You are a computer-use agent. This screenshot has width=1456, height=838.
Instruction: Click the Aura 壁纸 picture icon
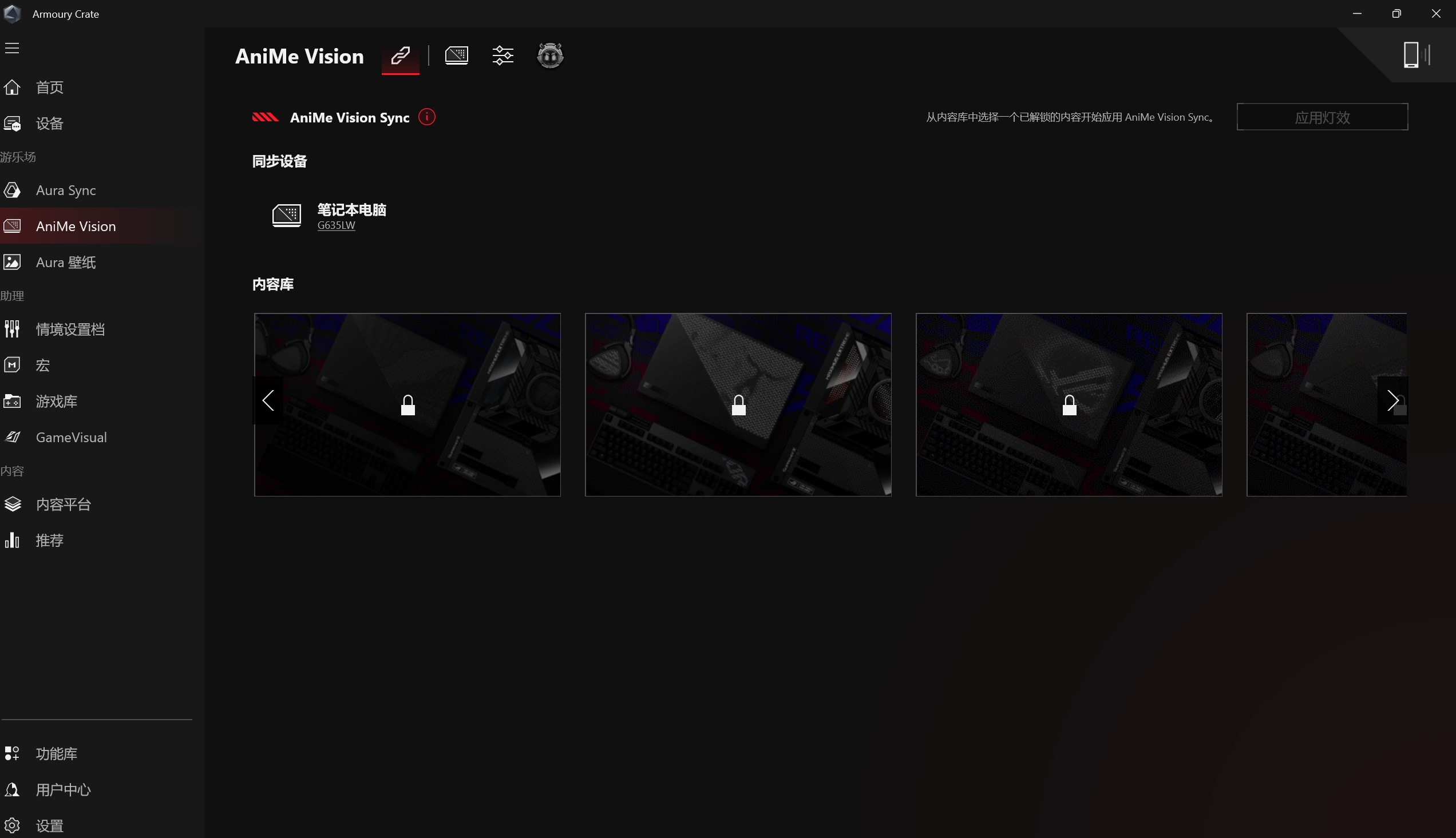[12, 263]
